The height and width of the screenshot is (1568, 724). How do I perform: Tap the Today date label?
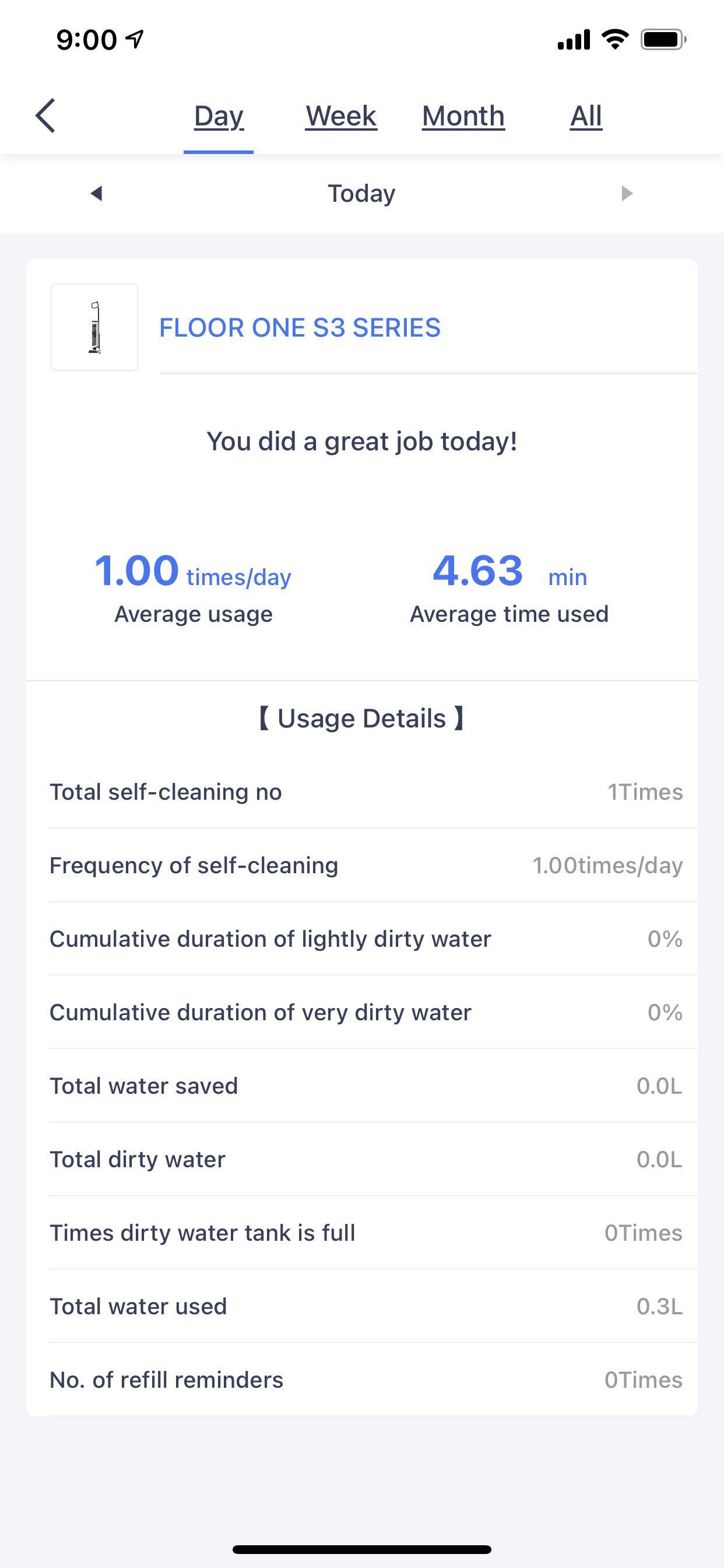point(361,194)
